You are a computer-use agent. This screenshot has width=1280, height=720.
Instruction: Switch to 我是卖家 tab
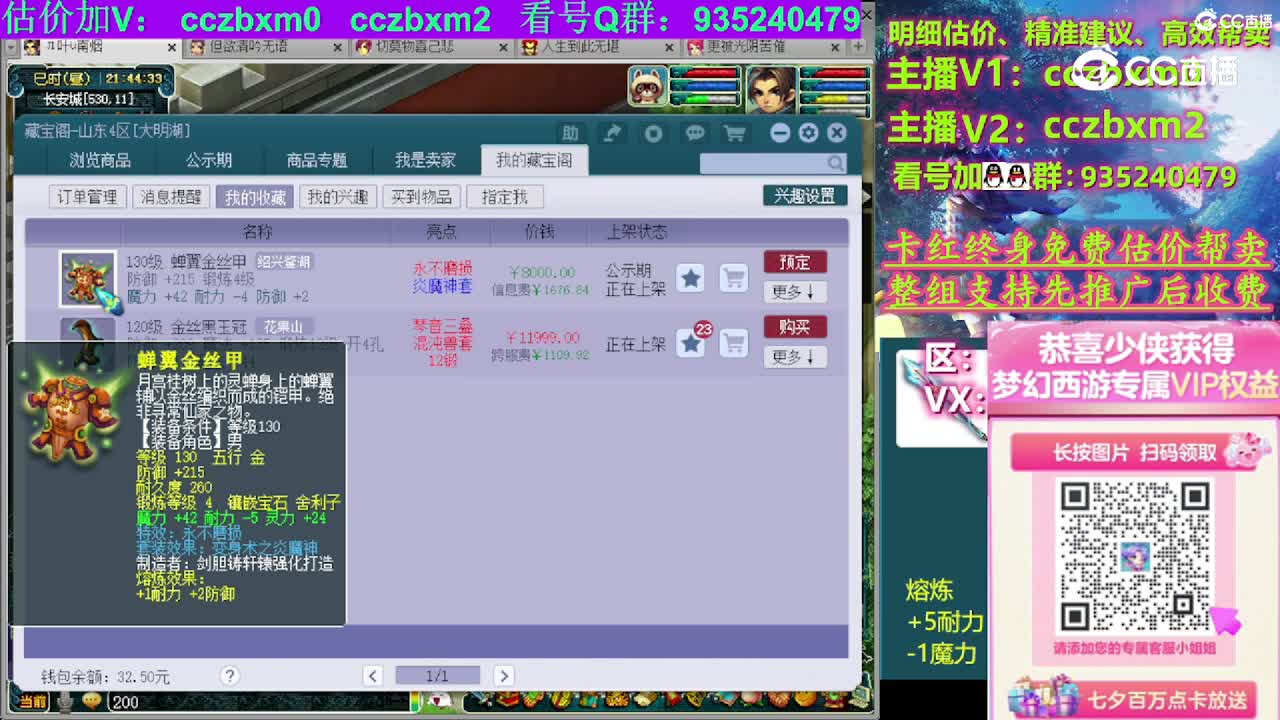pyautogui.click(x=425, y=160)
